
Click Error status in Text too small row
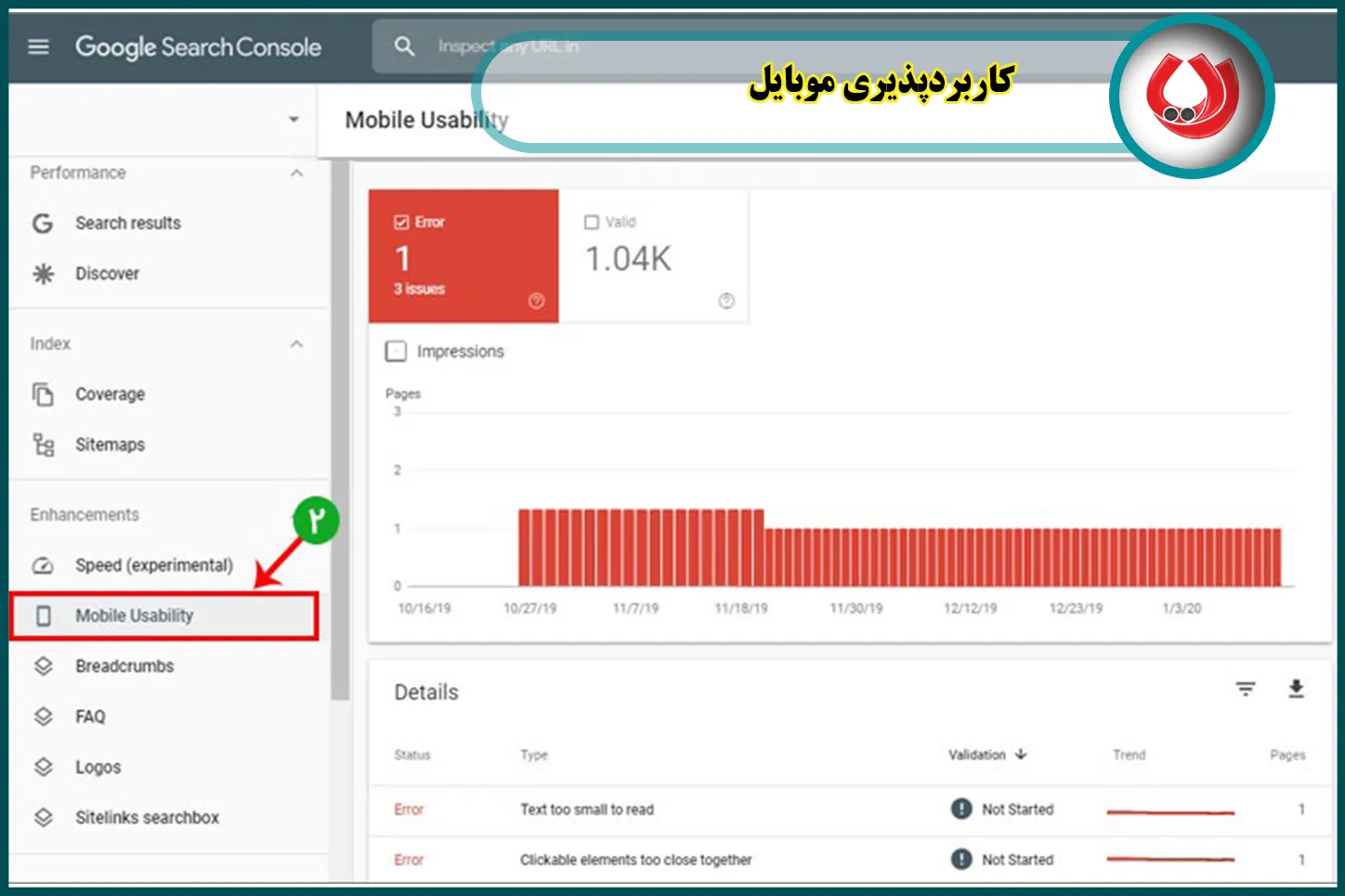coord(409,810)
